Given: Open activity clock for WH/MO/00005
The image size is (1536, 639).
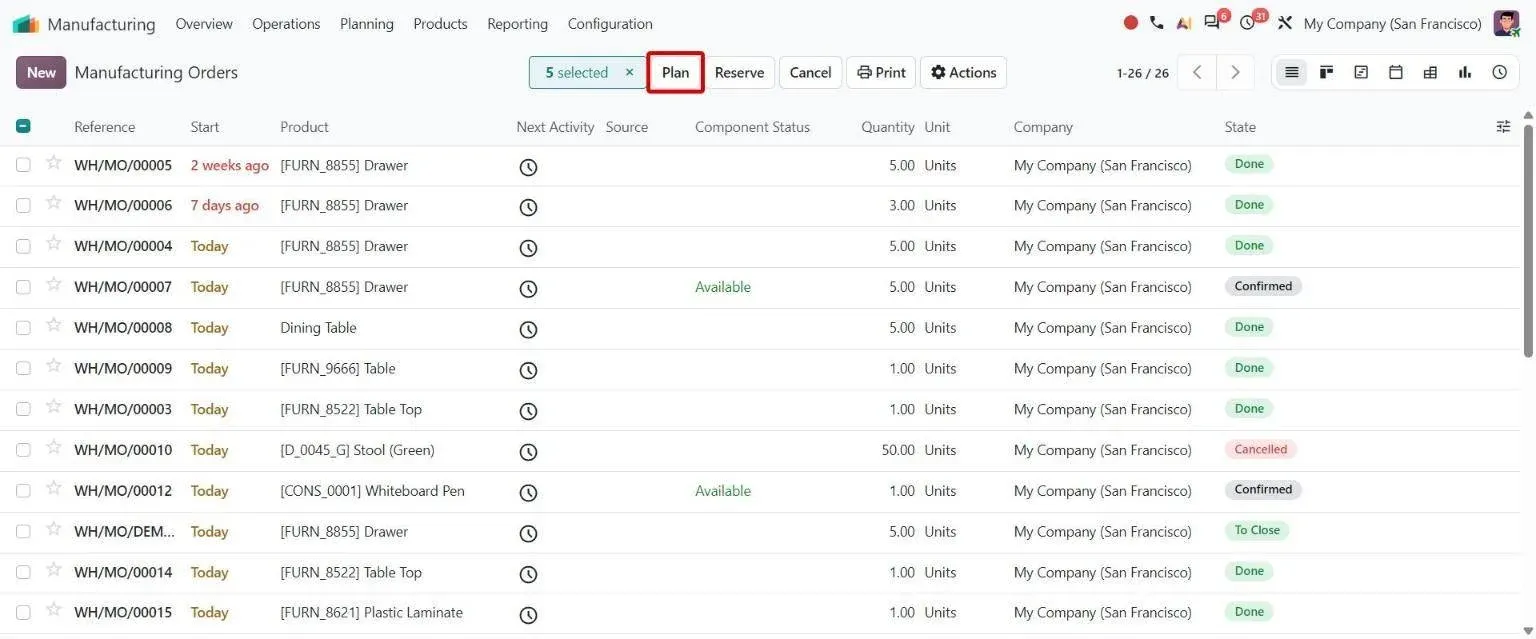Looking at the screenshot, I should click(x=528, y=167).
